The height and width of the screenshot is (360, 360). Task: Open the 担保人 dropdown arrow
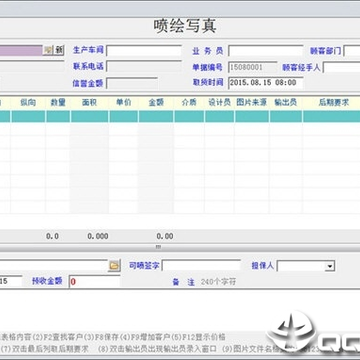click(330, 266)
